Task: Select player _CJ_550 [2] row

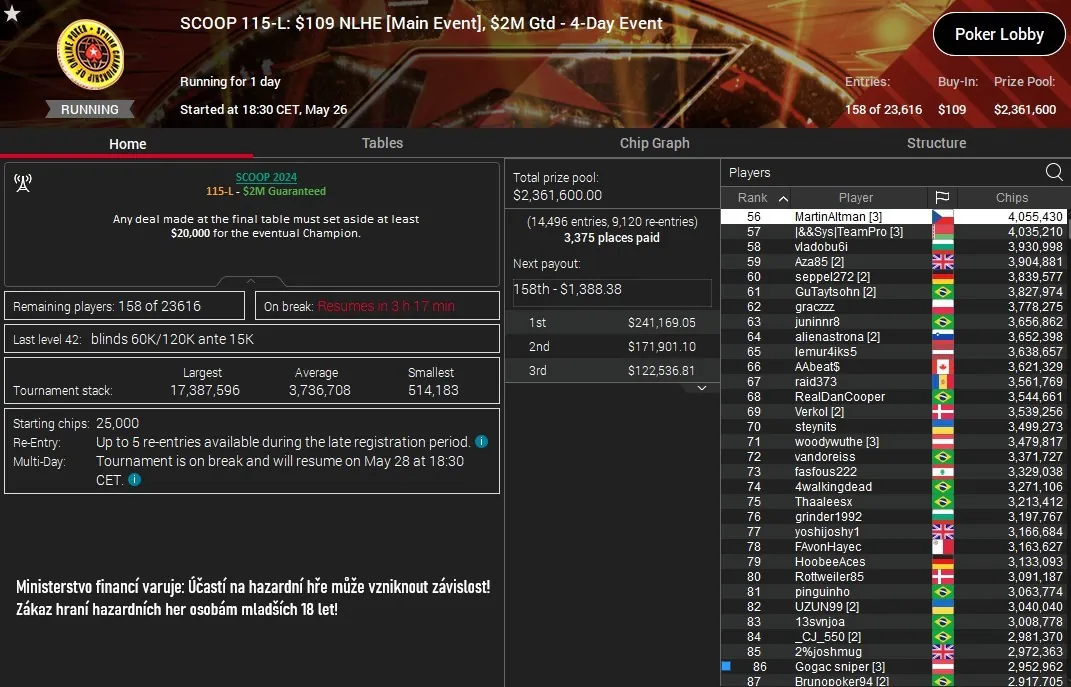Action: (x=893, y=637)
